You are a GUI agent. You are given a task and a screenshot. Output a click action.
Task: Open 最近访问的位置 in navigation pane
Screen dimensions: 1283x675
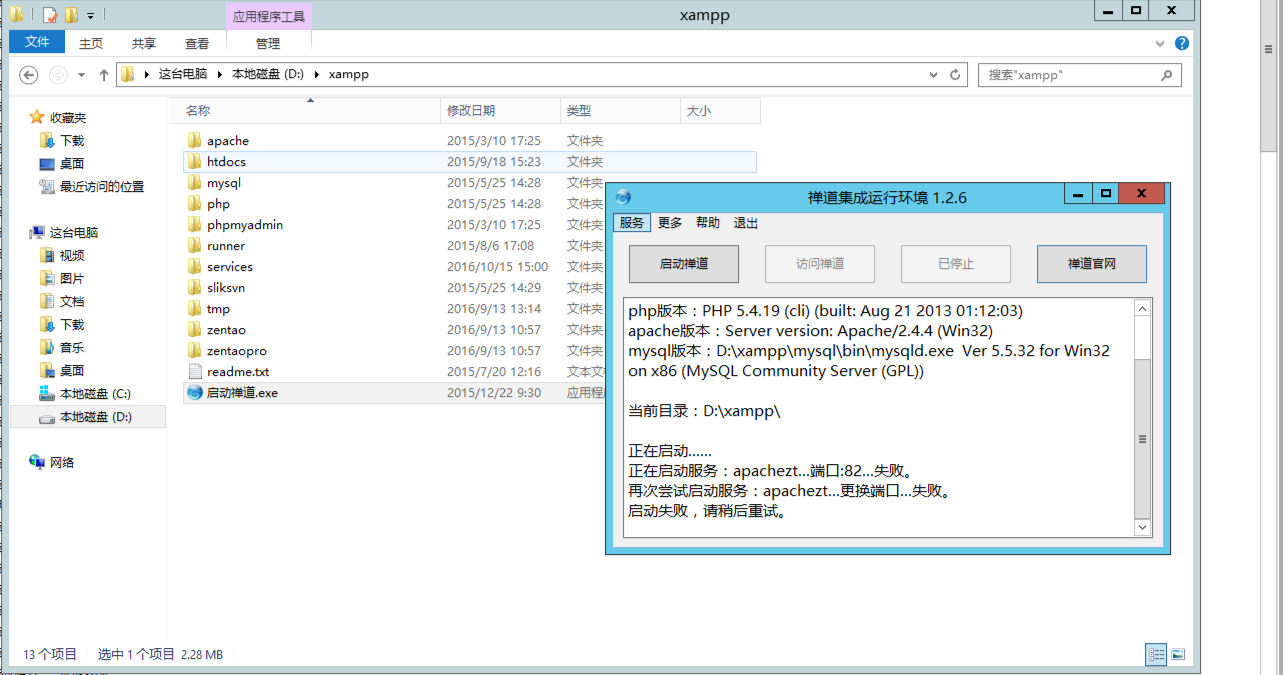pos(101,187)
